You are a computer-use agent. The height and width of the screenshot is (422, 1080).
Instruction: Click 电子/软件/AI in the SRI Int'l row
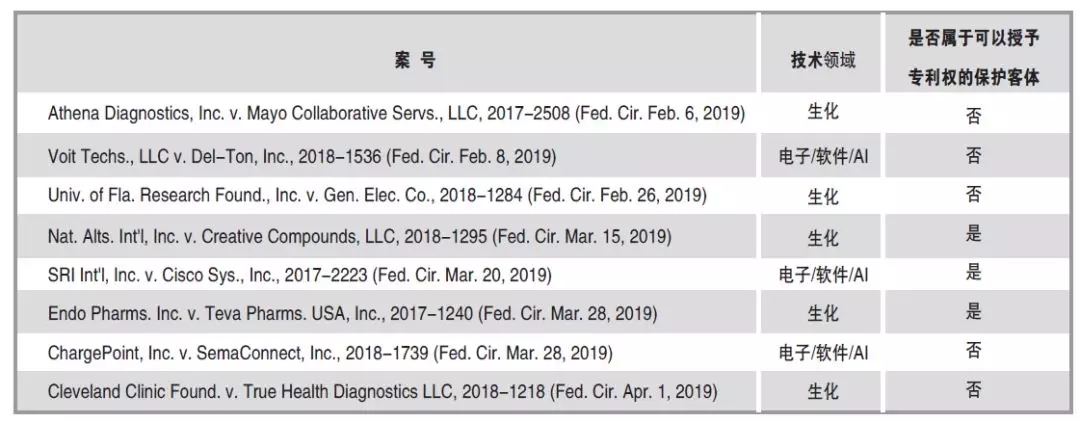(823, 274)
